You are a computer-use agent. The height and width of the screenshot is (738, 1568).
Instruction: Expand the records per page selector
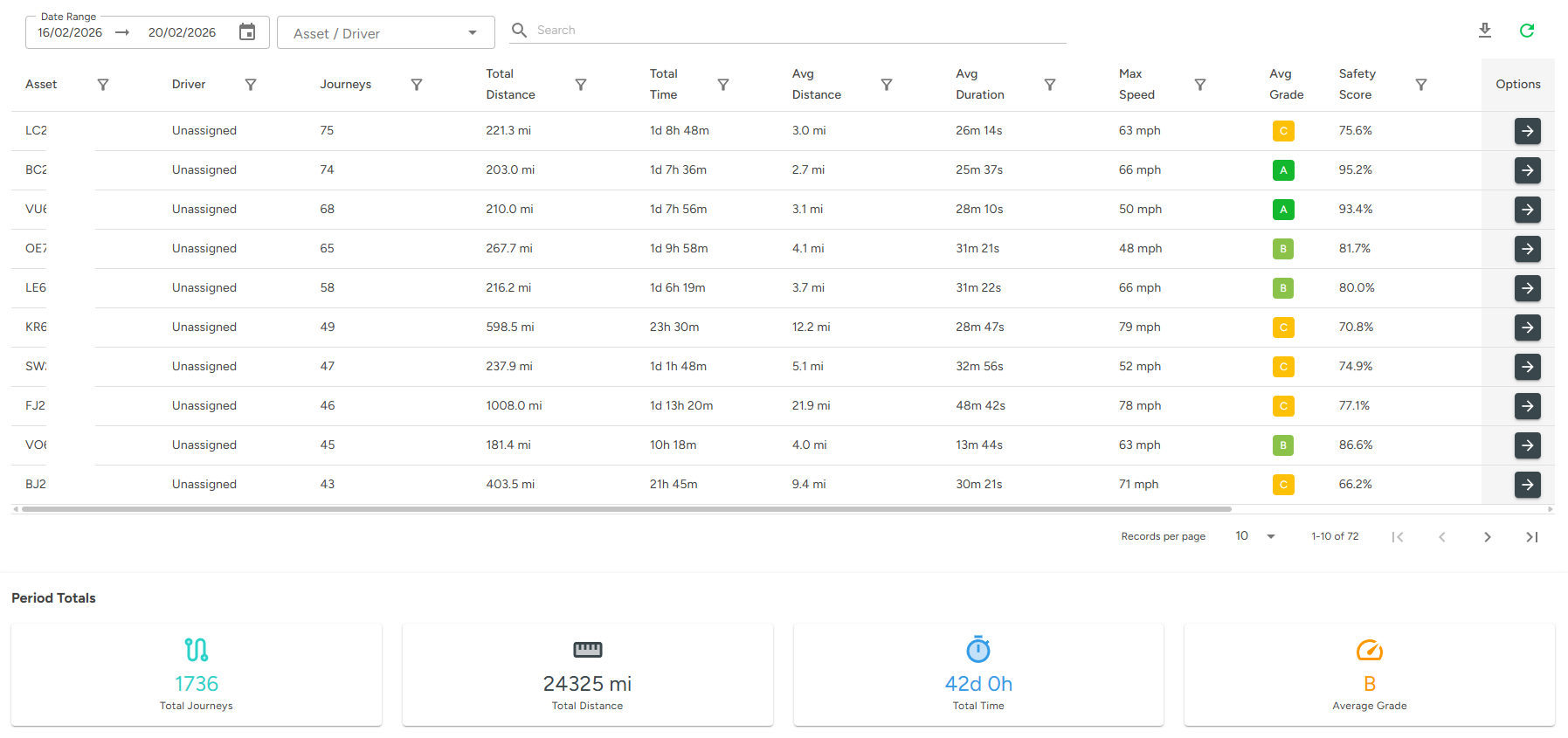[x=1255, y=536]
